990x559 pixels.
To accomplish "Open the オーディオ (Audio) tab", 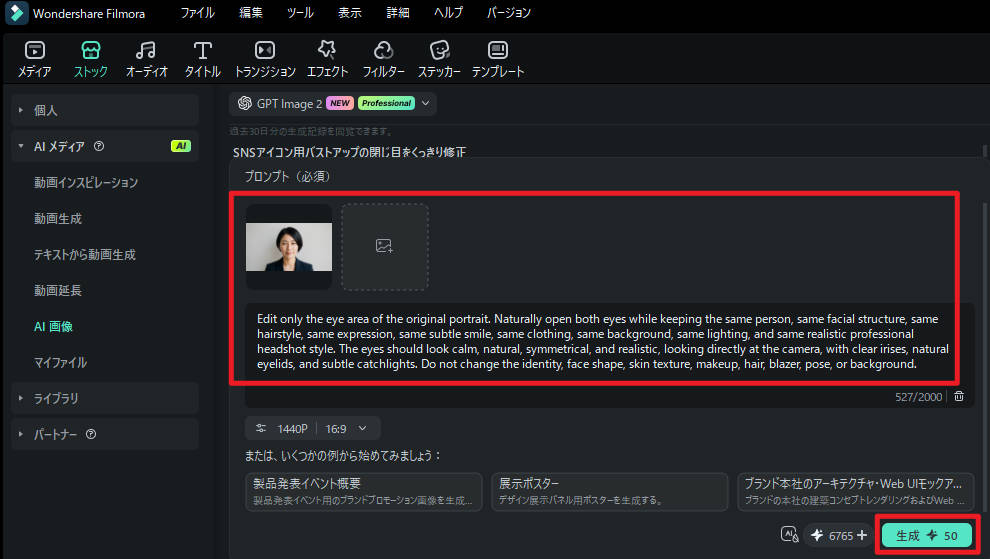I will pos(146,59).
